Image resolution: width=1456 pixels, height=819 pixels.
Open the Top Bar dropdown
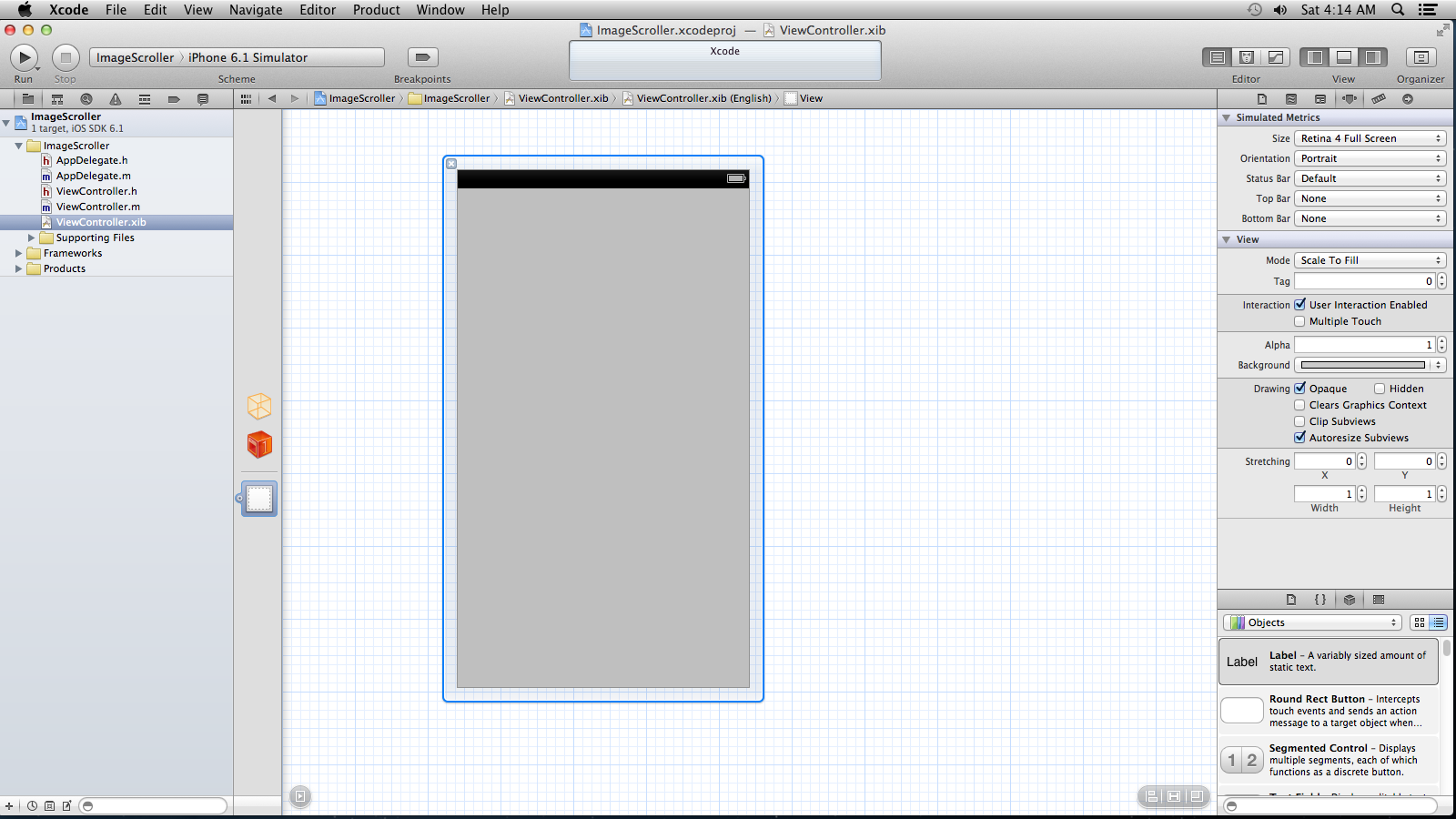[x=1370, y=198]
